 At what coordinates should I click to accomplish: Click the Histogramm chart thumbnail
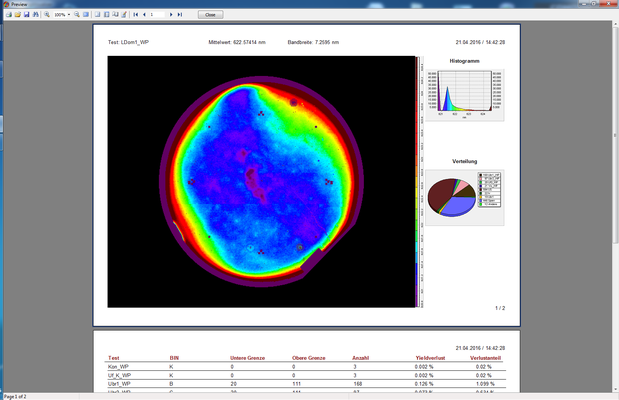pos(464,95)
